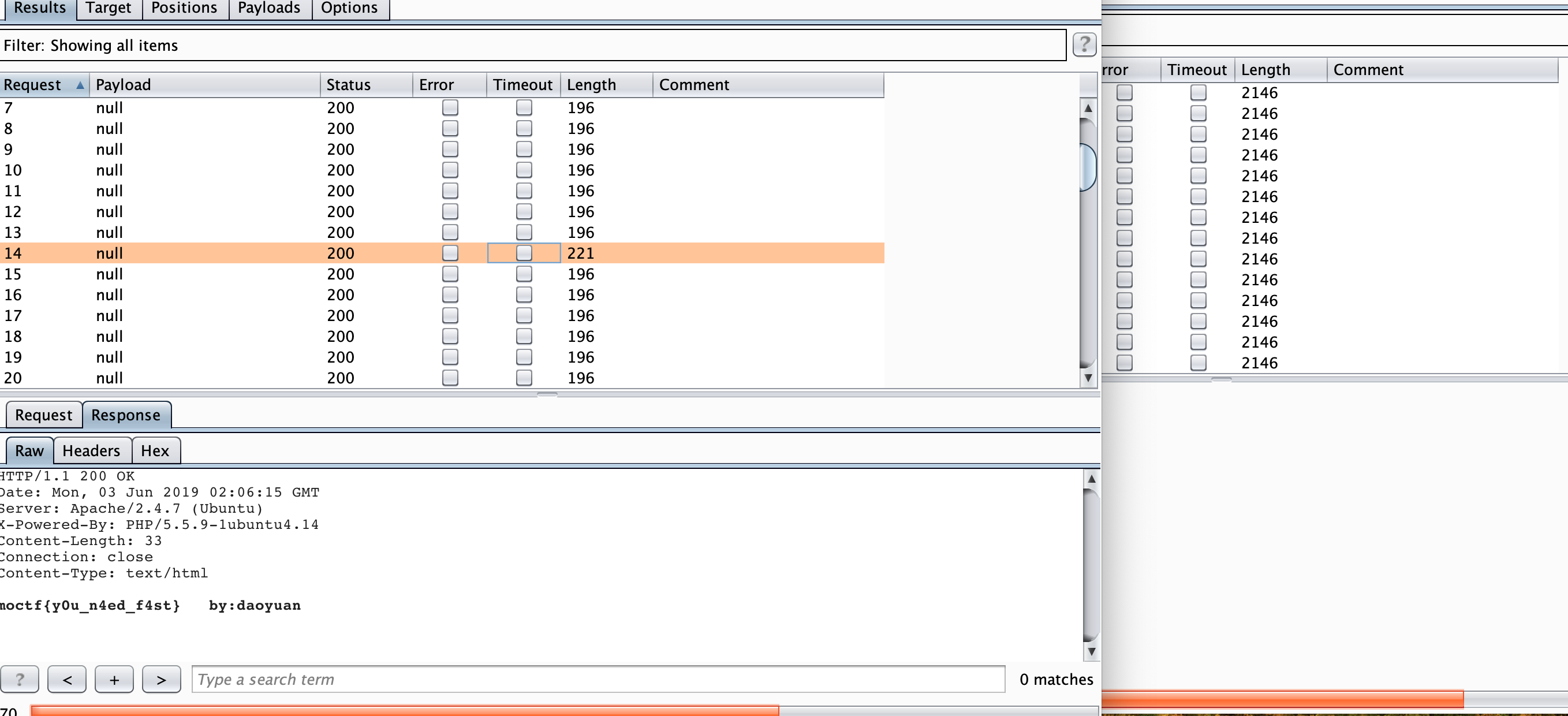Open the Request tab
The image size is (1568, 716).
(x=43, y=415)
